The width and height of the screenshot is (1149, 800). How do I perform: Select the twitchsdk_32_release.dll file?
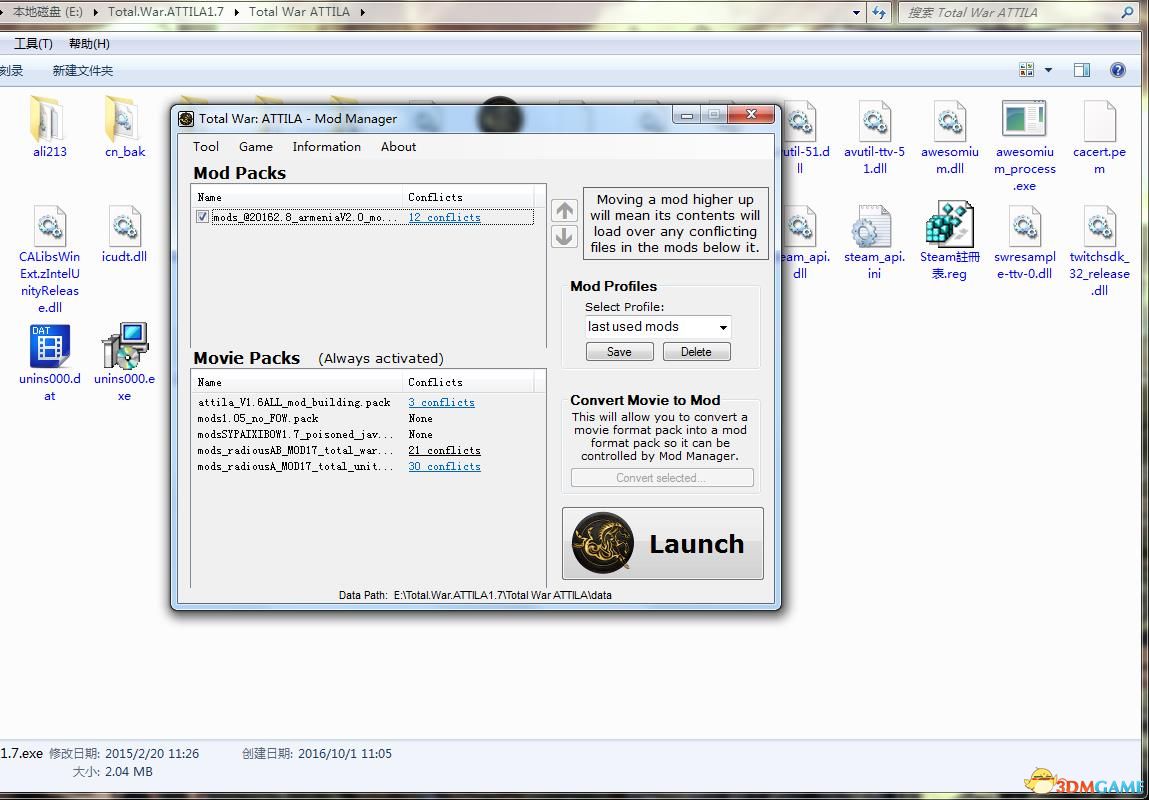pos(1099,251)
